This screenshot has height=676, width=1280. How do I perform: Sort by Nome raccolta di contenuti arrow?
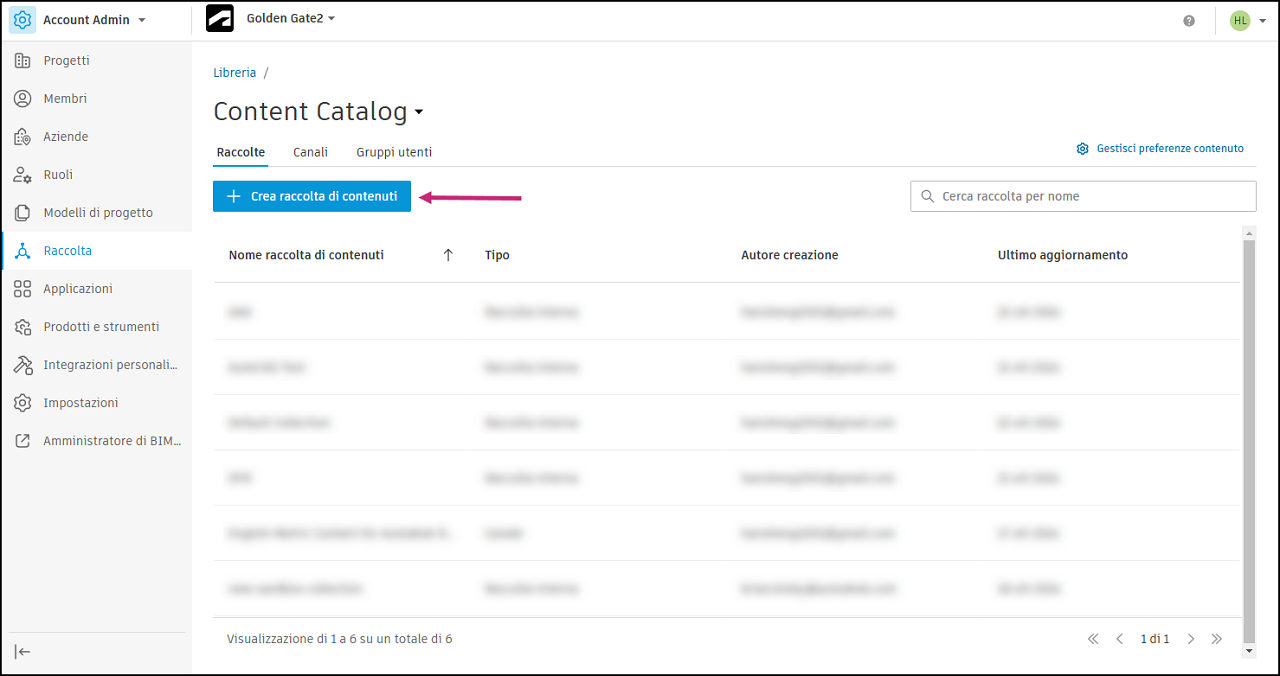coord(448,255)
